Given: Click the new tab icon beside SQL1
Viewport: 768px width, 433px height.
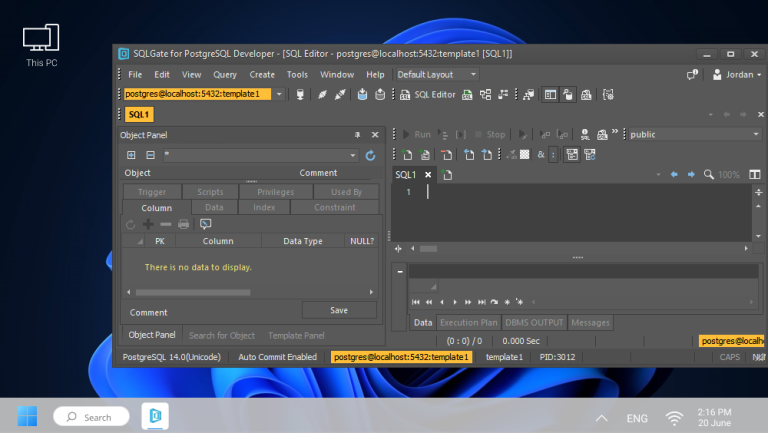Looking at the screenshot, I should point(448,175).
